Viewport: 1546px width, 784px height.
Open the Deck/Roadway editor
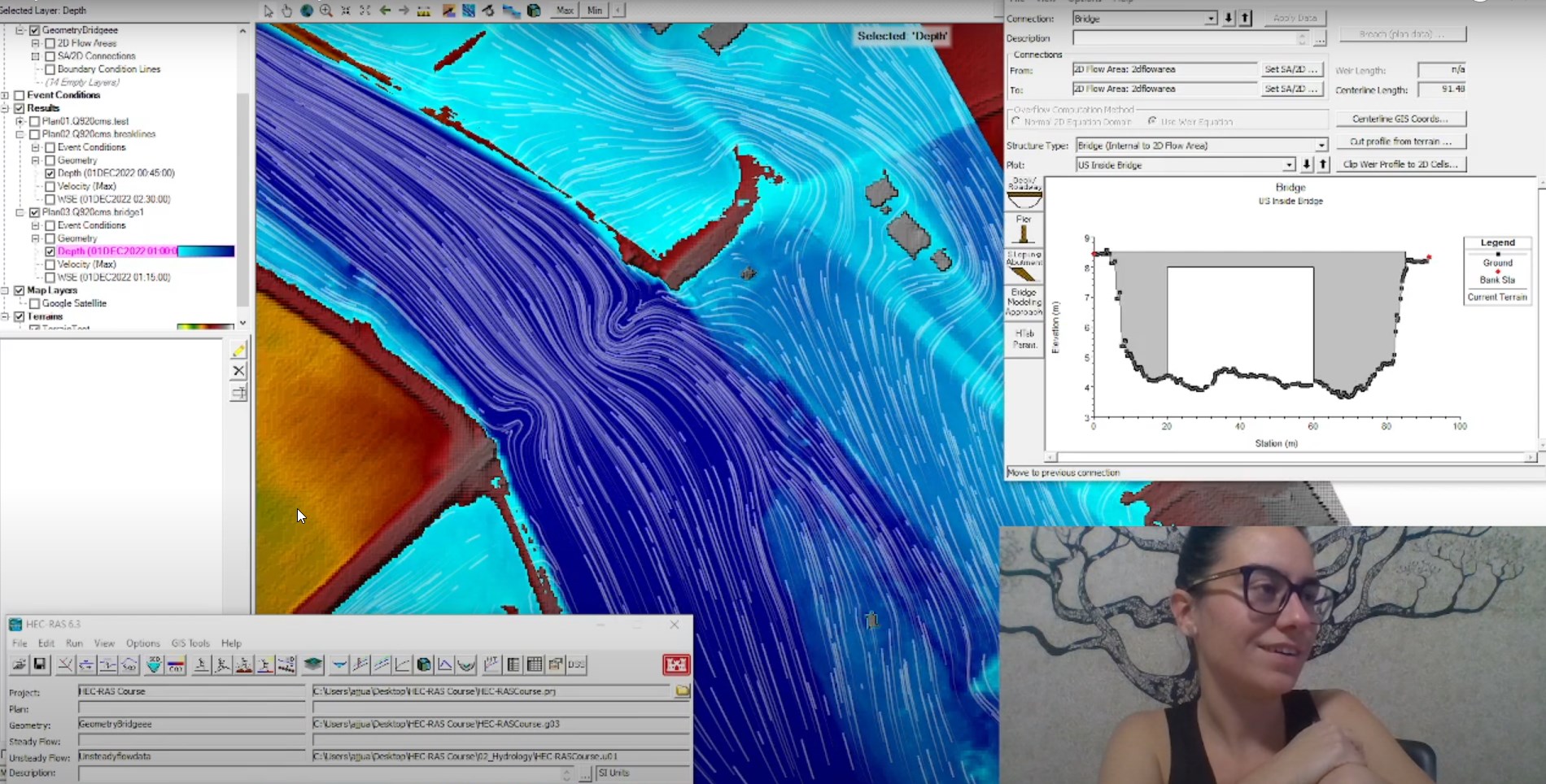pos(1024,193)
